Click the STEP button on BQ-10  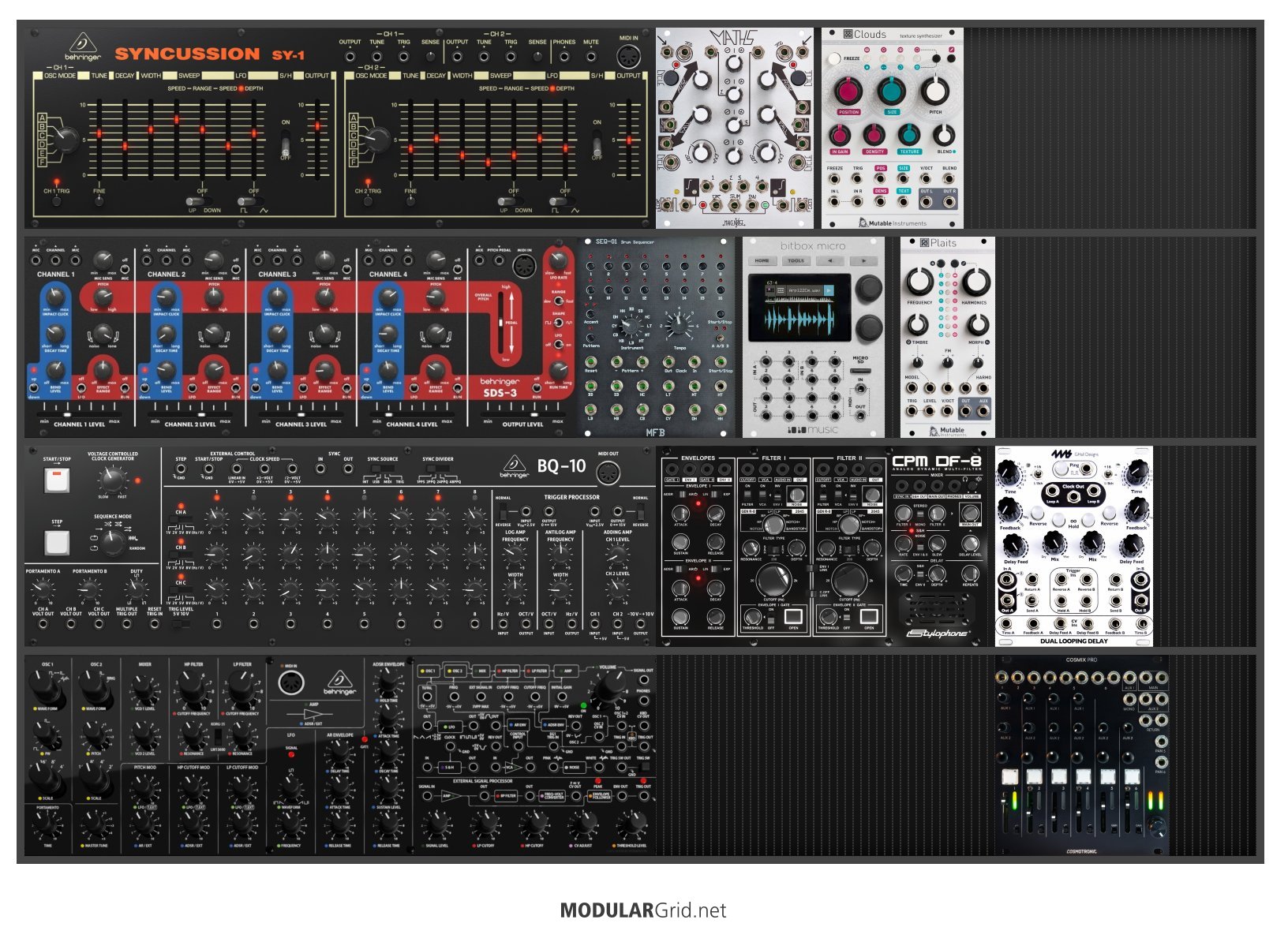(x=57, y=543)
